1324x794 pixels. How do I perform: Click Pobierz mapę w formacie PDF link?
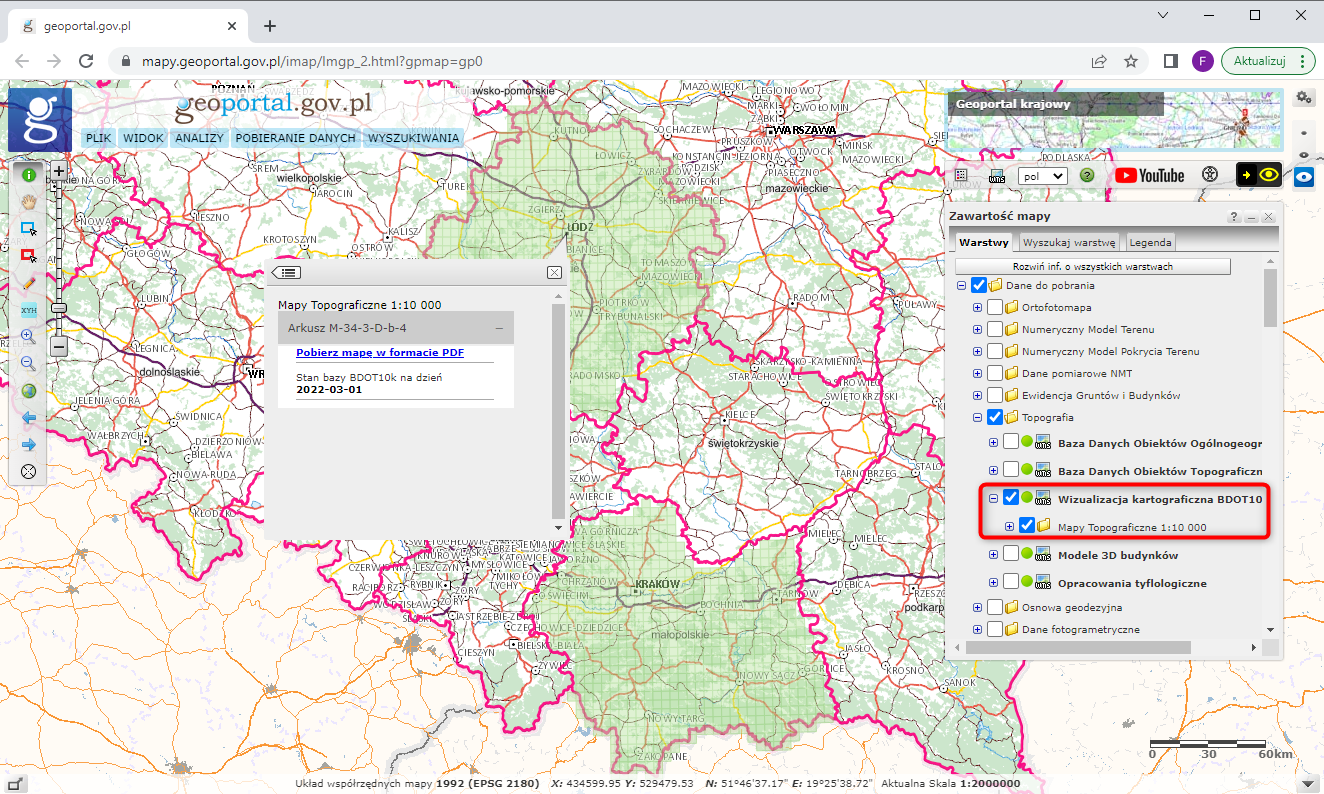click(380, 353)
